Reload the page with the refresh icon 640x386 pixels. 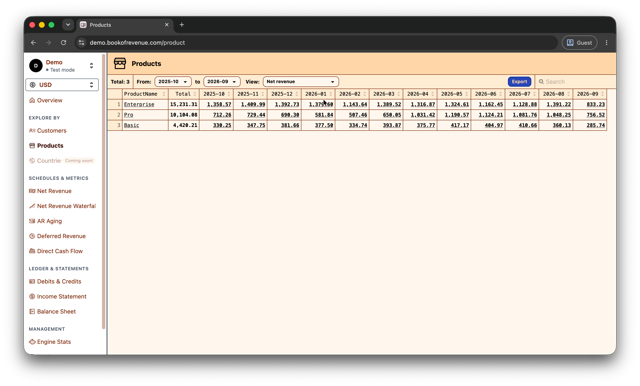(63, 42)
